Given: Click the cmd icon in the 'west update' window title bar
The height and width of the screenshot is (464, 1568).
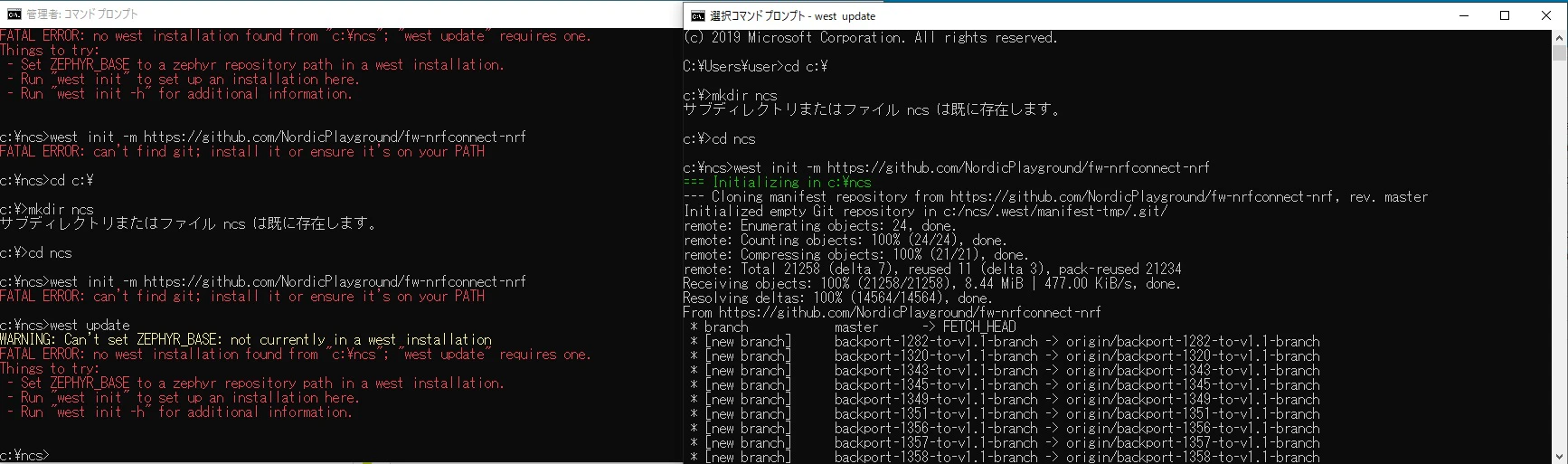Looking at the screenshot, I should tap(697, 15).
